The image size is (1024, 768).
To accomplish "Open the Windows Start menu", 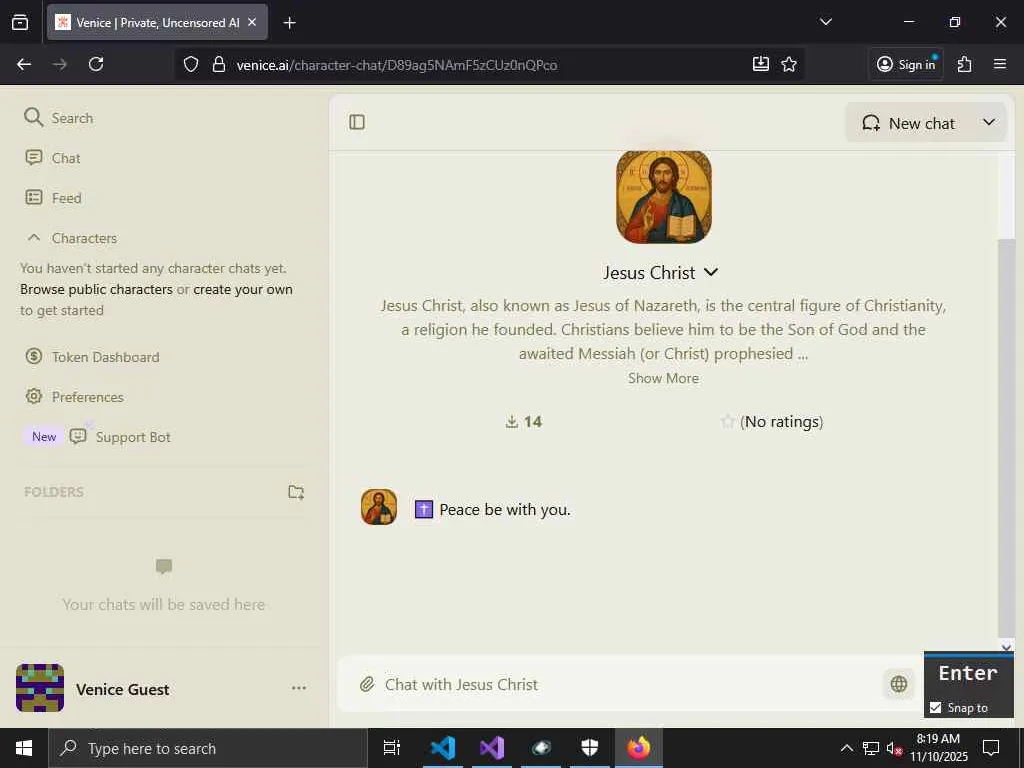I will click(x=24, y=748).
